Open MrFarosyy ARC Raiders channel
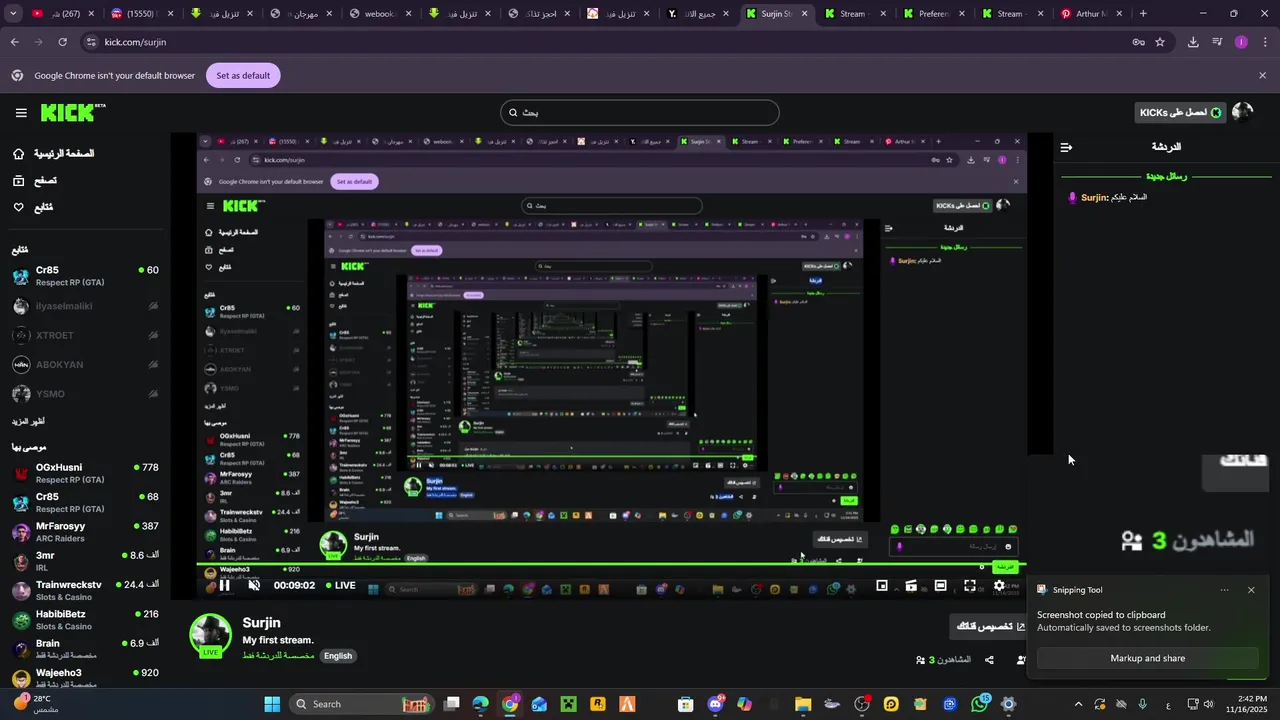Viewport: 1280px width, 720px height. click(x=85, y=532)
